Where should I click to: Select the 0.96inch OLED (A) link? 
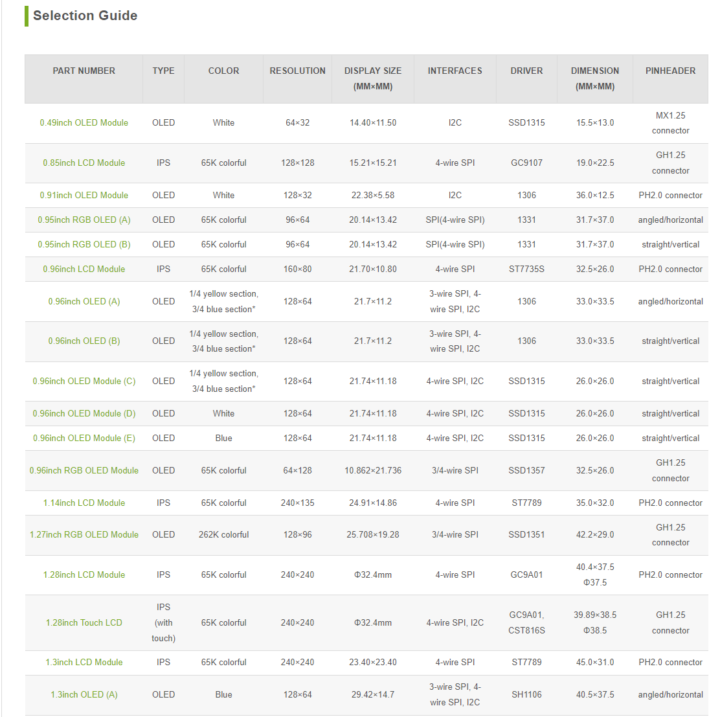pyautogui.click(x=84, y=301)
